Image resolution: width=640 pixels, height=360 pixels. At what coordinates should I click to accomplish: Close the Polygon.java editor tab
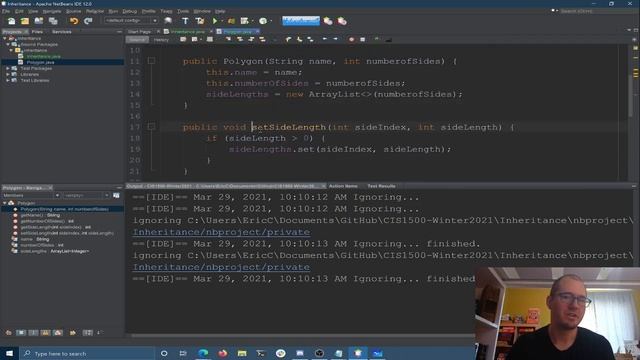pos(258,31)
